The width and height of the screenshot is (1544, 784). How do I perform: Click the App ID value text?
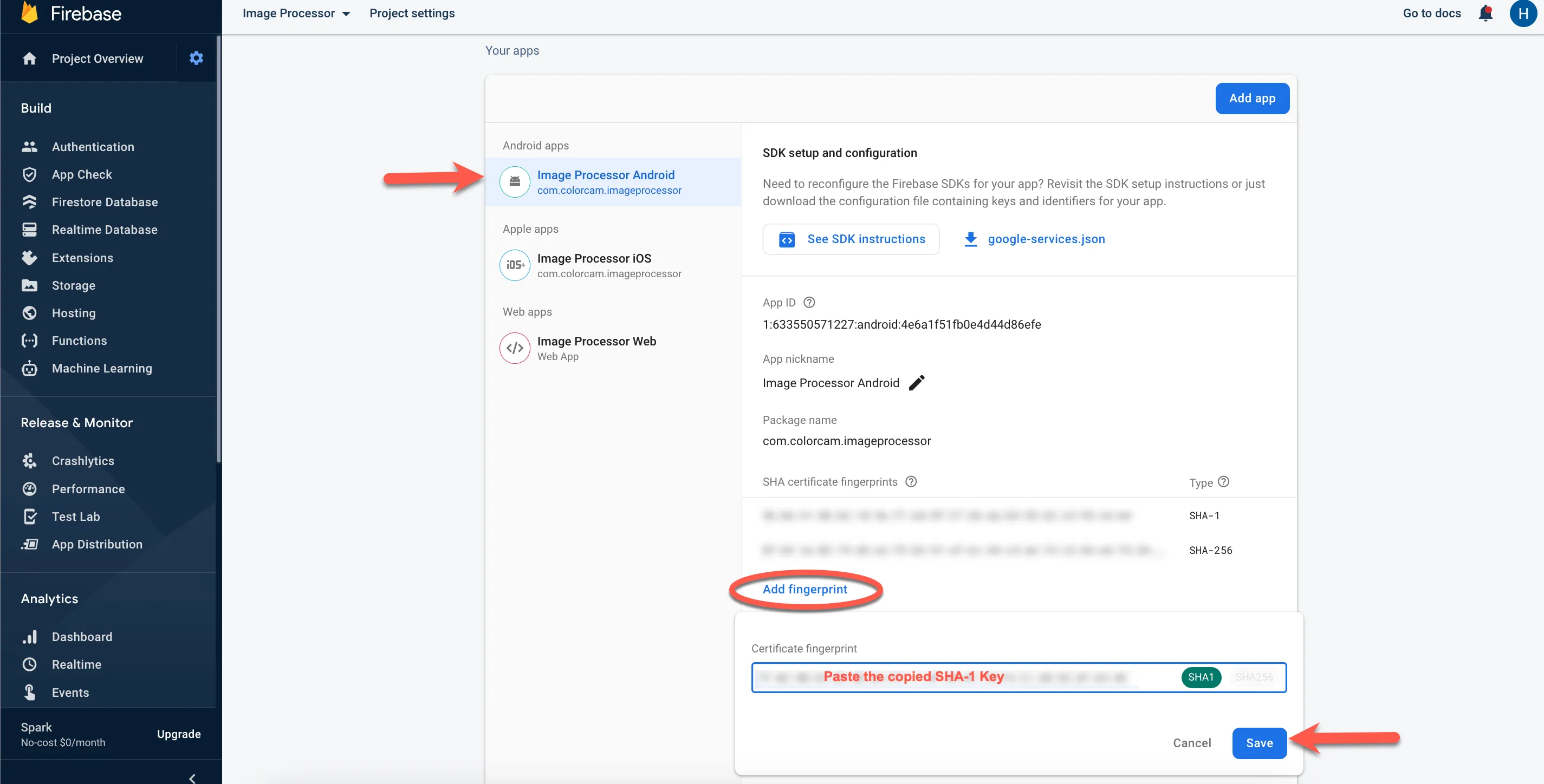pos(901,325)
